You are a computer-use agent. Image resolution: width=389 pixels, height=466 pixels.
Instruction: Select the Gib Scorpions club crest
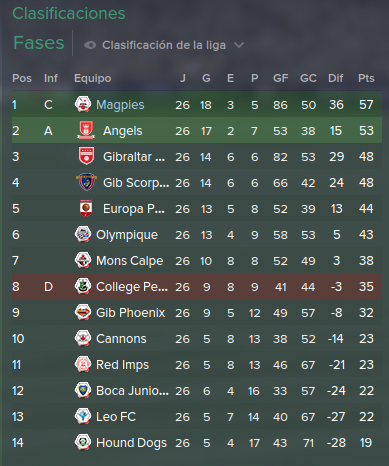[86, 182]
